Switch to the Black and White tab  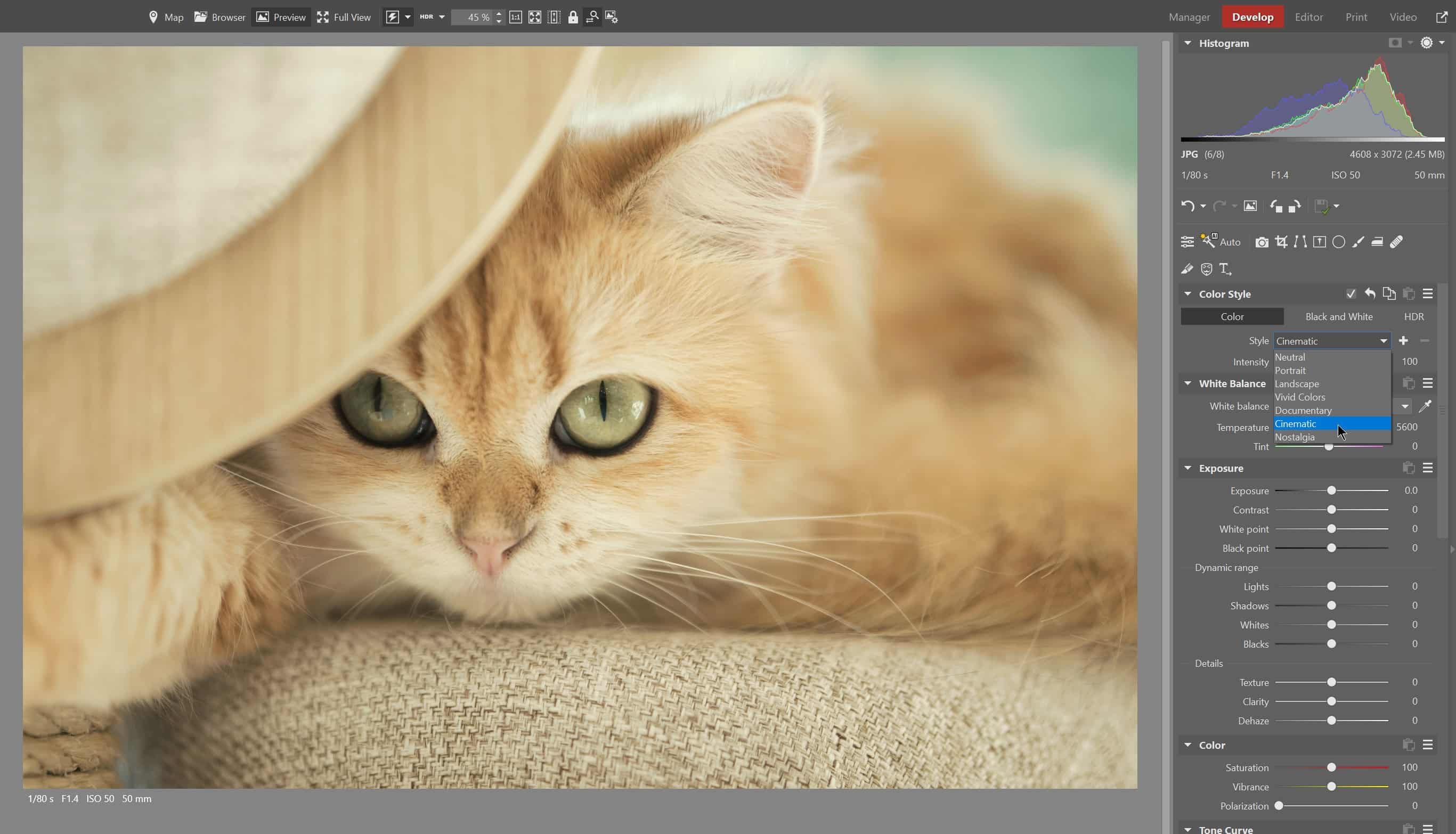1339,316
